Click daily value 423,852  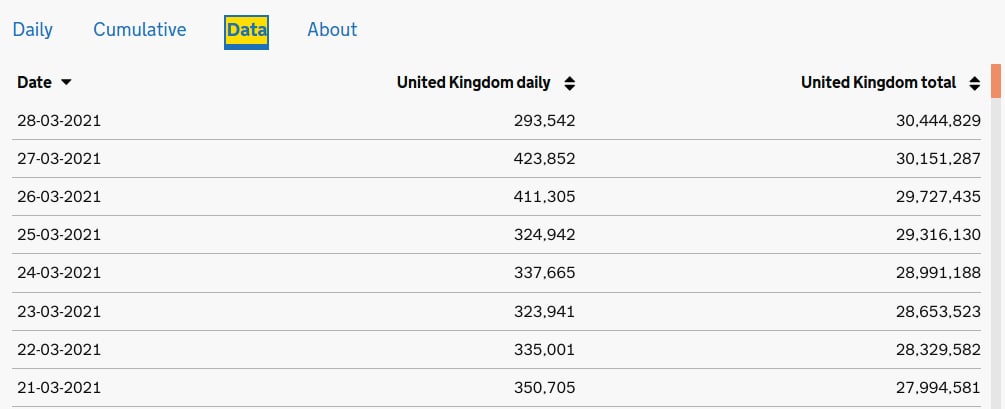[x=545, y=158]
